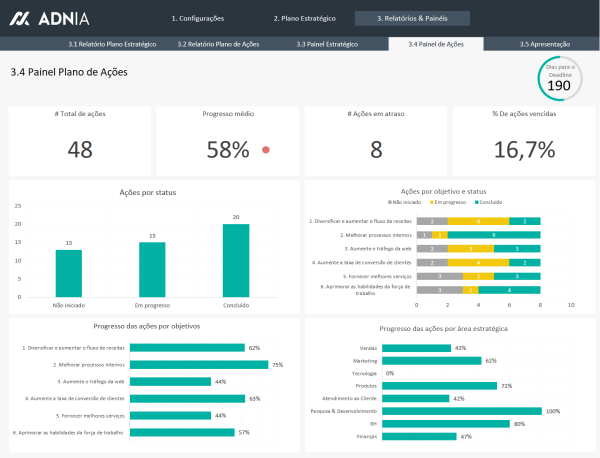Switch to the 3.5 Apresentação tab

tap(545, 45)
